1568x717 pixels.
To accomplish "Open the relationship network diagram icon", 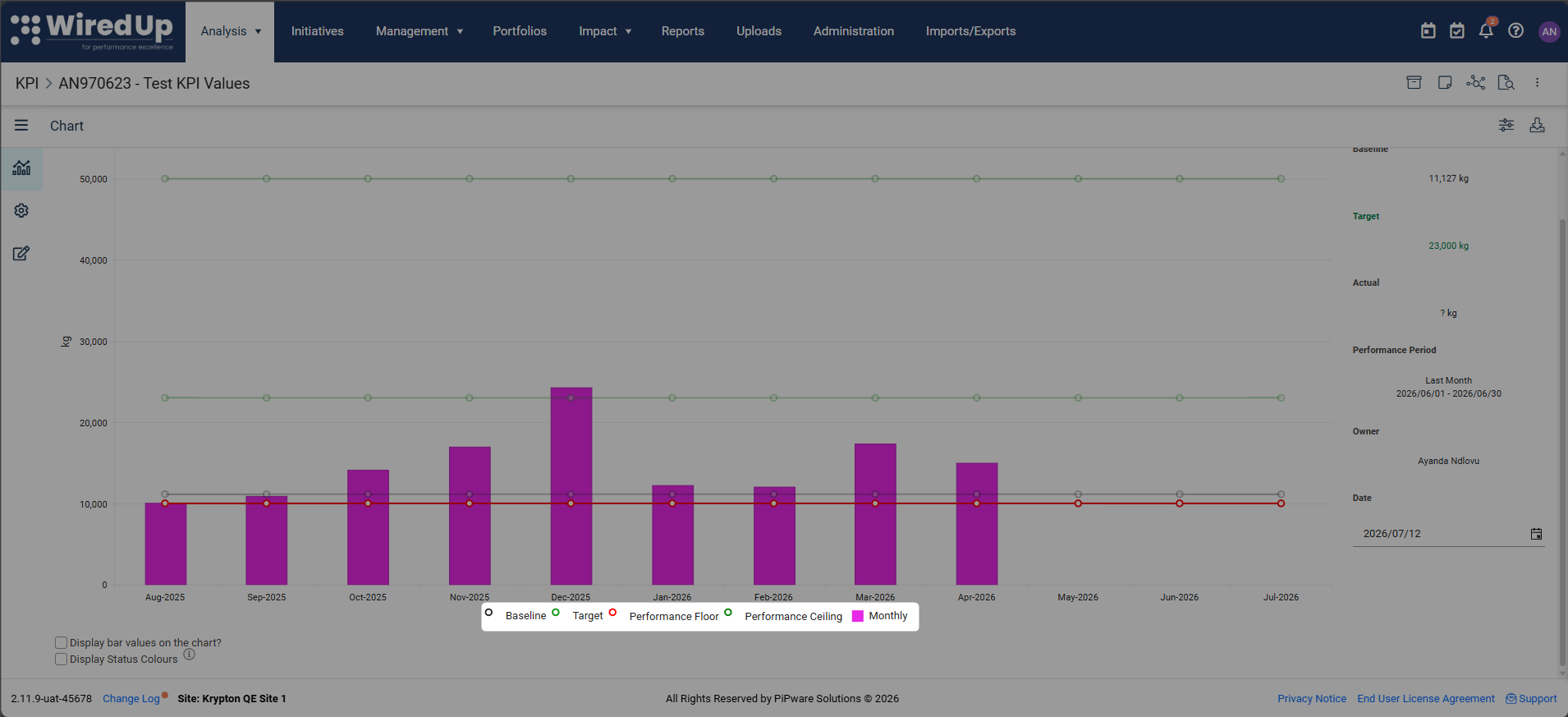I will 1476,82.
